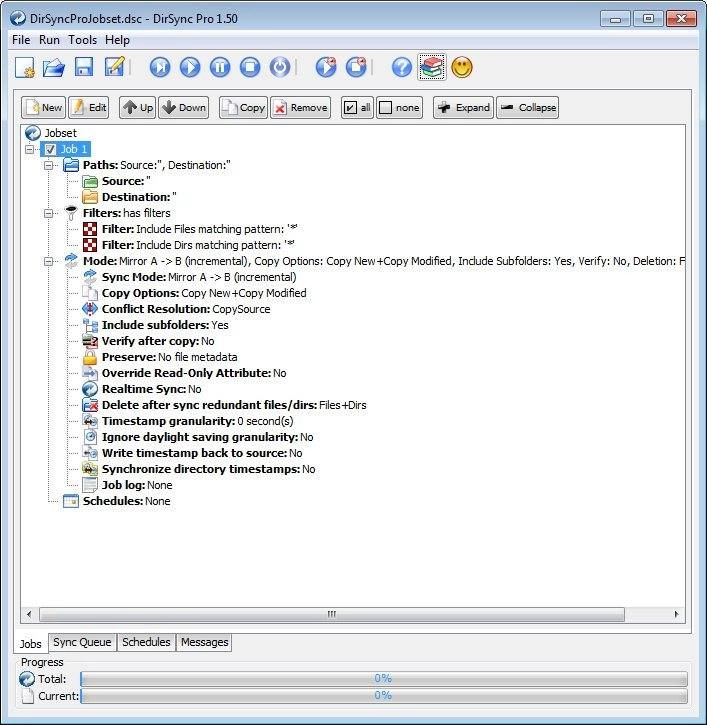Click the Current progress bar
Image resolution: width=707 pixels, height=725 pixels.
point(384,696)
